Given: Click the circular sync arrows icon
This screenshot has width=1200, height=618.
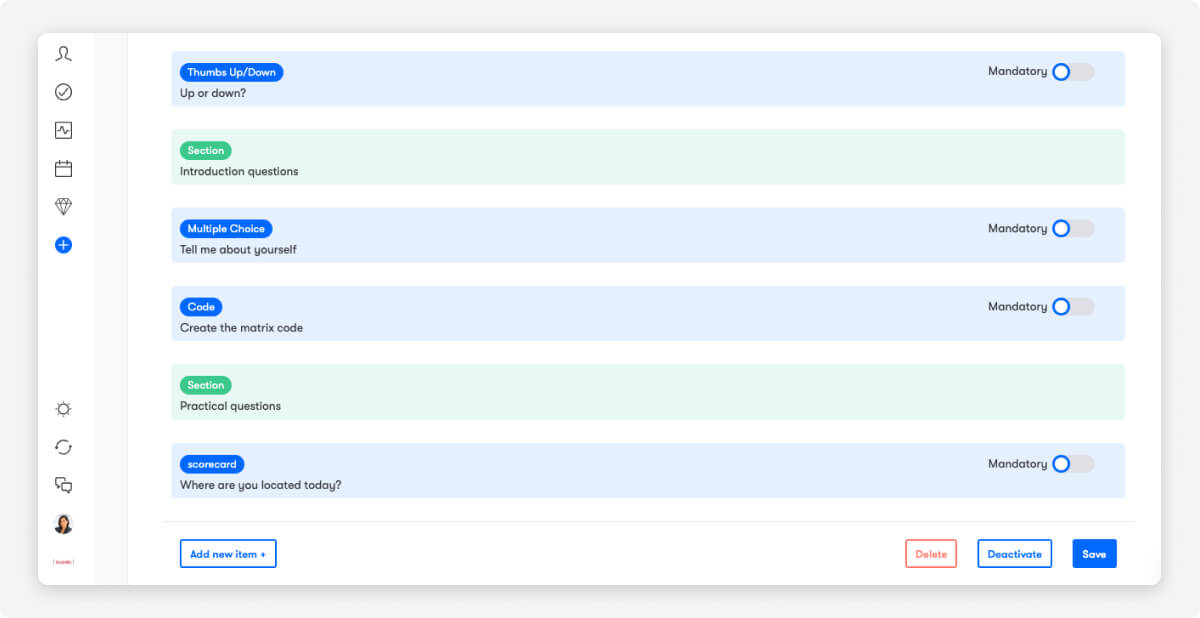Looking at the screenshot, I should tap(63, 447).
